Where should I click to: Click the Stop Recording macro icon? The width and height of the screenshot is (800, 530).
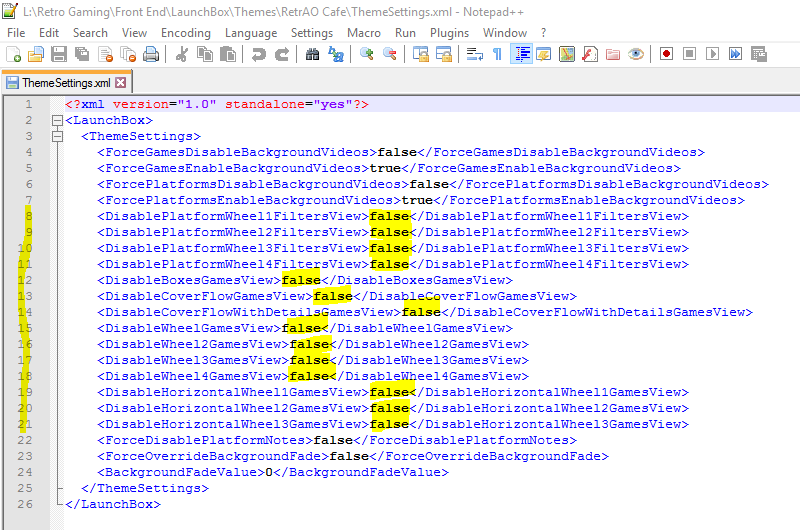pyautogui.click(x=689, y=54)
